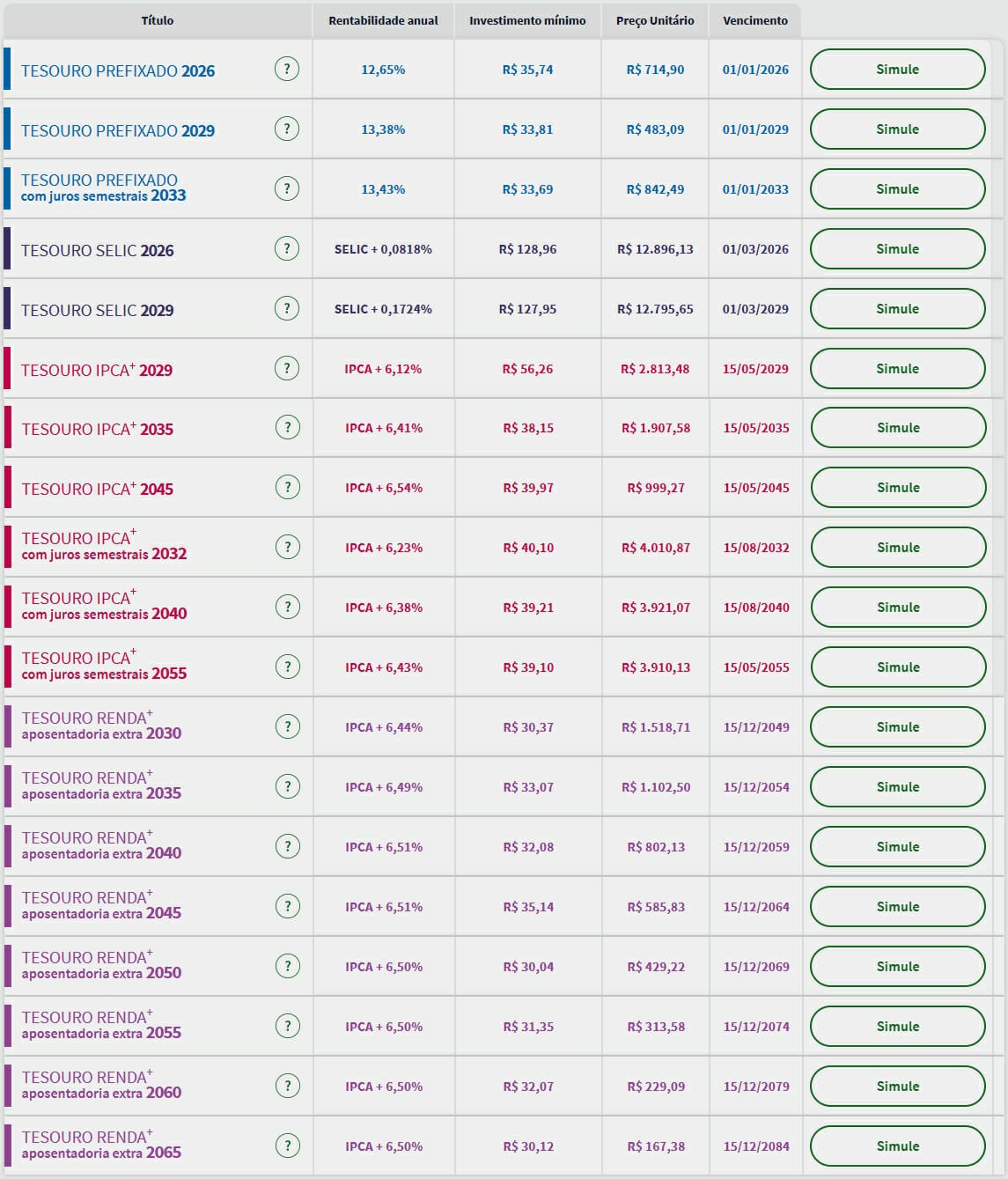Image resolution: width=1008 pixels, height=1179 pixels.
Task: Simulate Tesouro Prefixado 2029 investment
Action: coord(897,129)
